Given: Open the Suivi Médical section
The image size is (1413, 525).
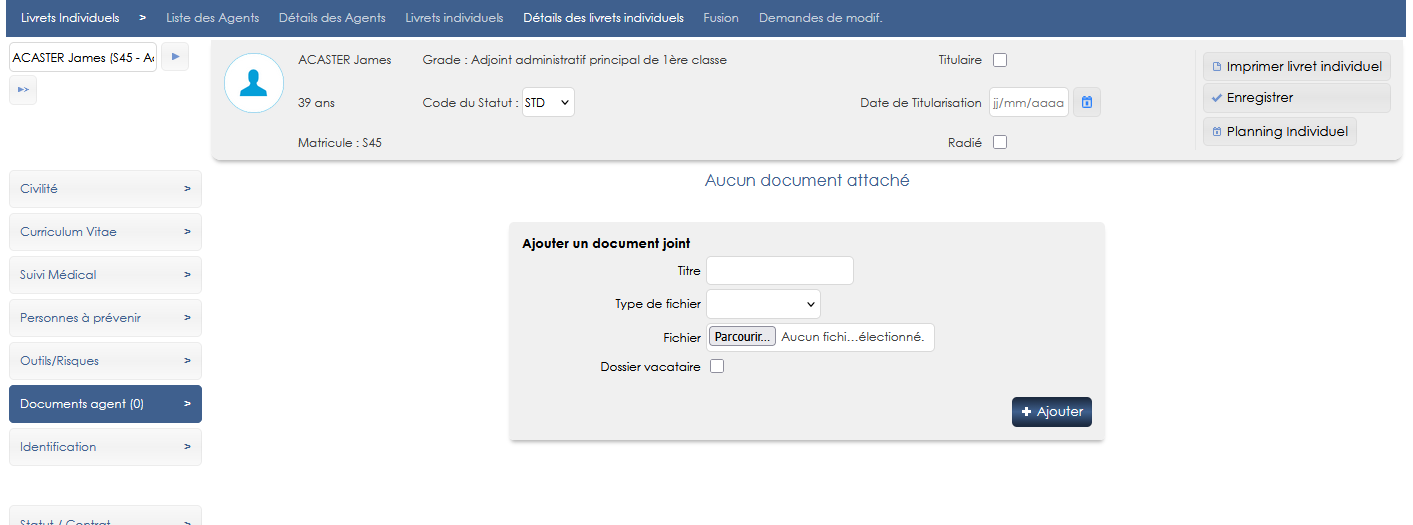Looking at the screenshot, I should 105,275.
